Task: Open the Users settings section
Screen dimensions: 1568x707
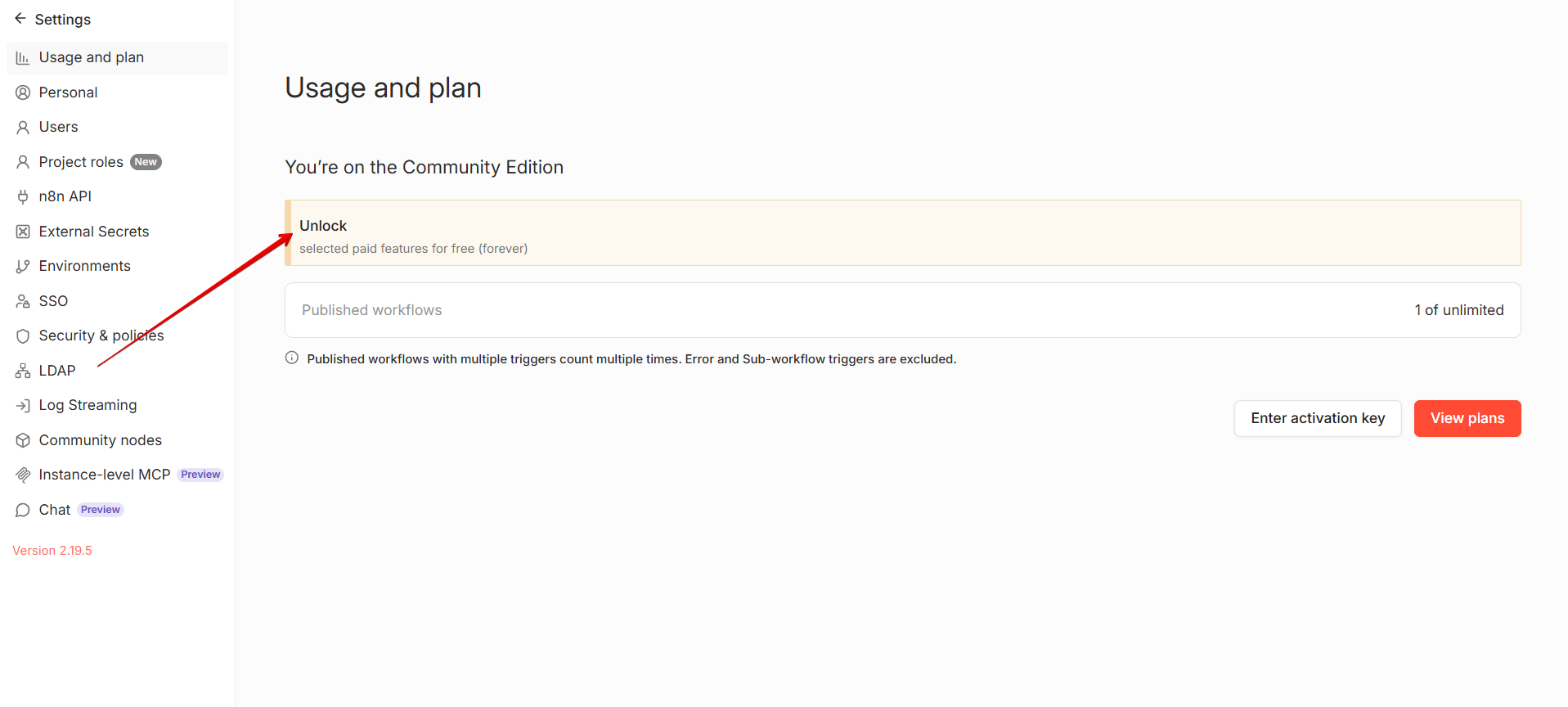Action: coord(117,127)
